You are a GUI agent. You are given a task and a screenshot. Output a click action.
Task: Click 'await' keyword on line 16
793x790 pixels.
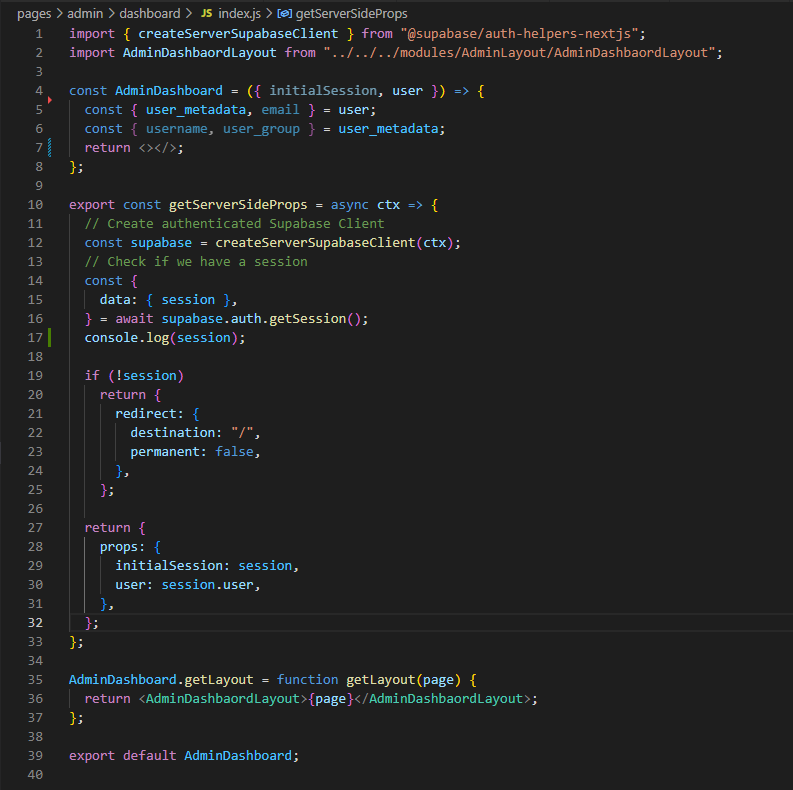click(134, 319)
